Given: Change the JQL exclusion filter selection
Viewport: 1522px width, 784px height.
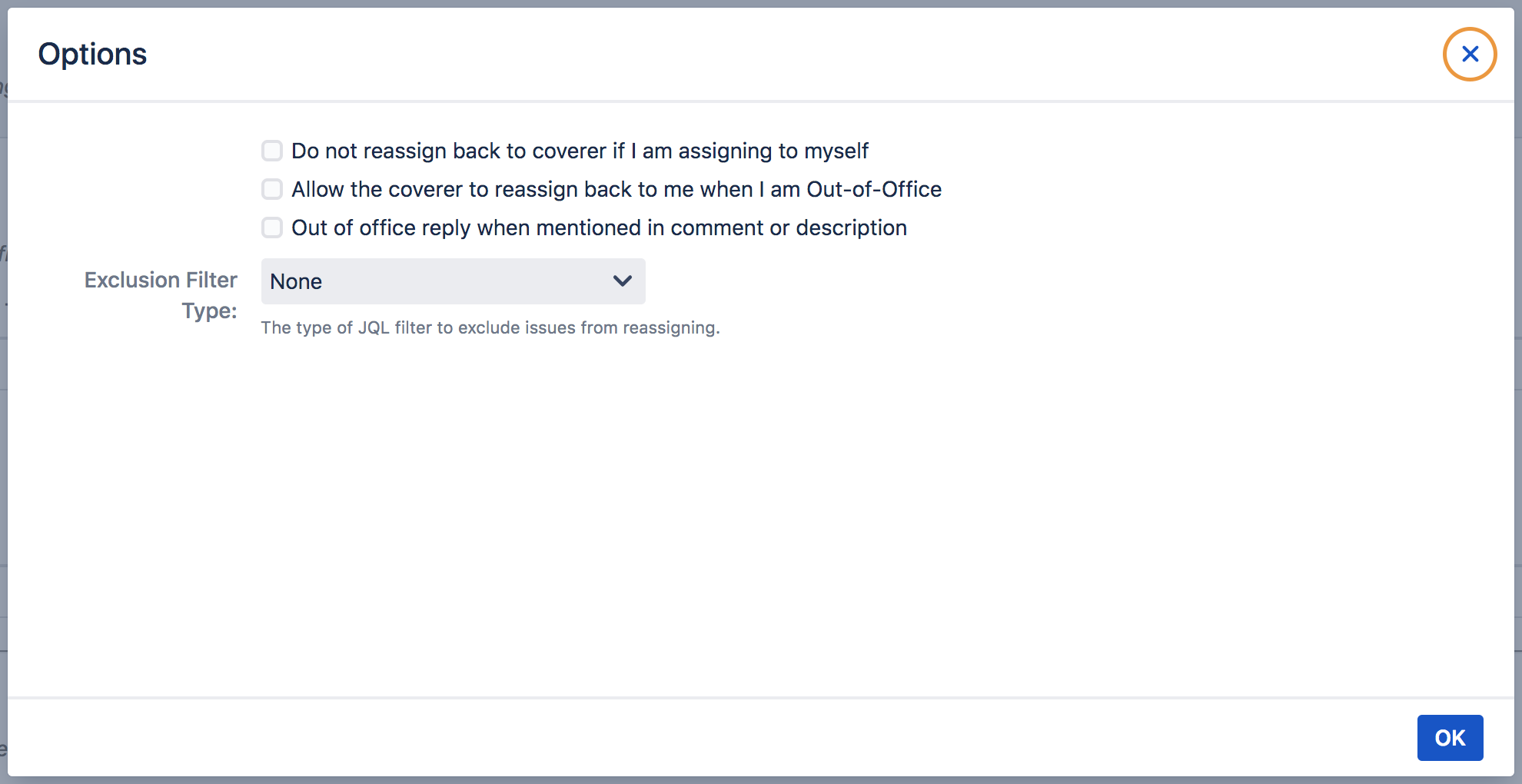Looking at the screenshot, I should pyautogui.click(x=453, y=281).
